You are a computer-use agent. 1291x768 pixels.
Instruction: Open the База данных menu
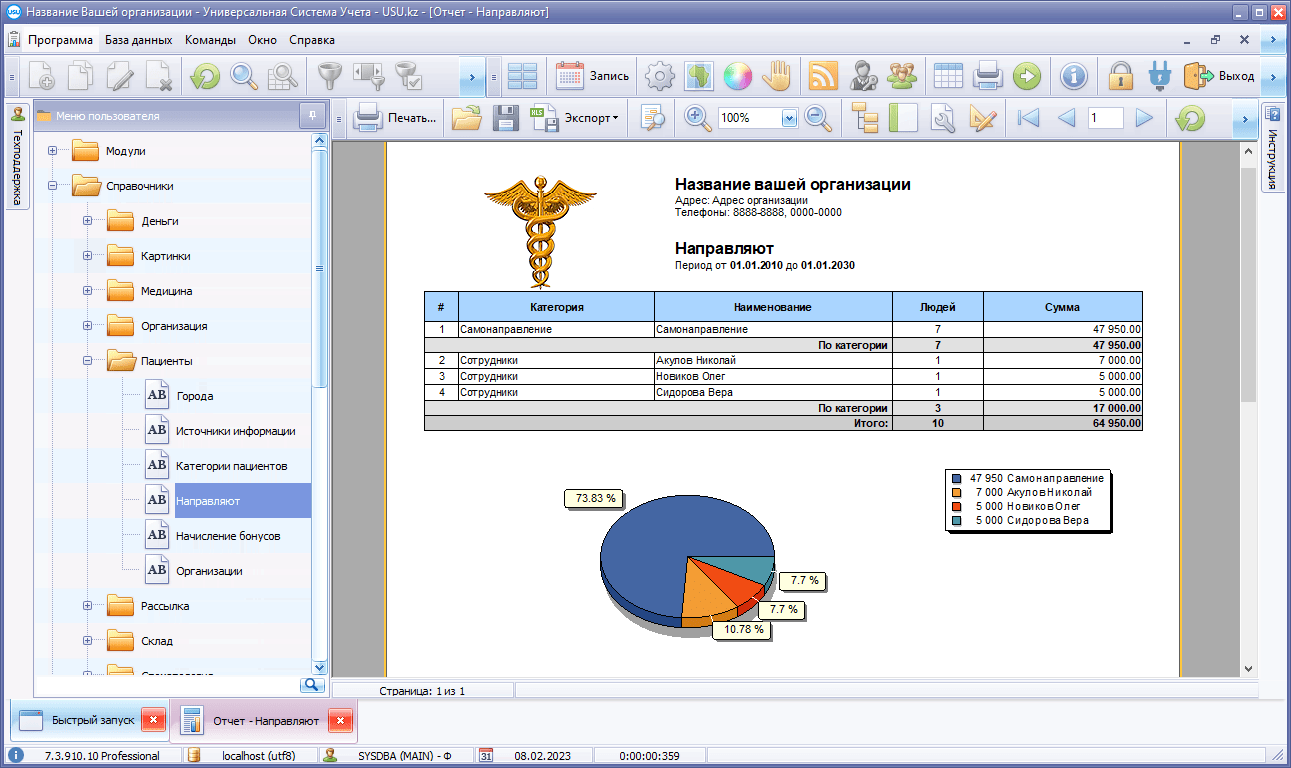(x=139, y=40)
